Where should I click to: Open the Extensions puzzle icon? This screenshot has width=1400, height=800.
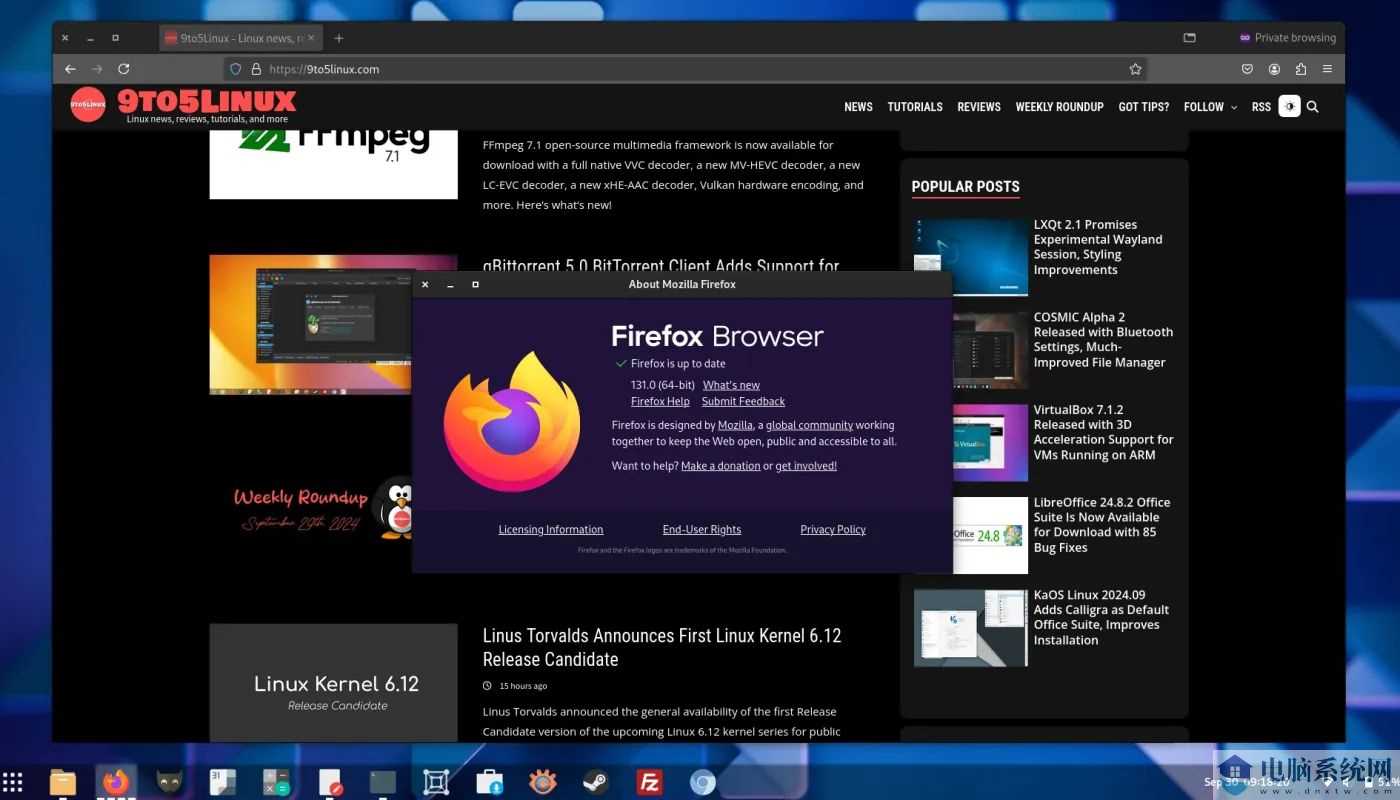(1301, 69)
